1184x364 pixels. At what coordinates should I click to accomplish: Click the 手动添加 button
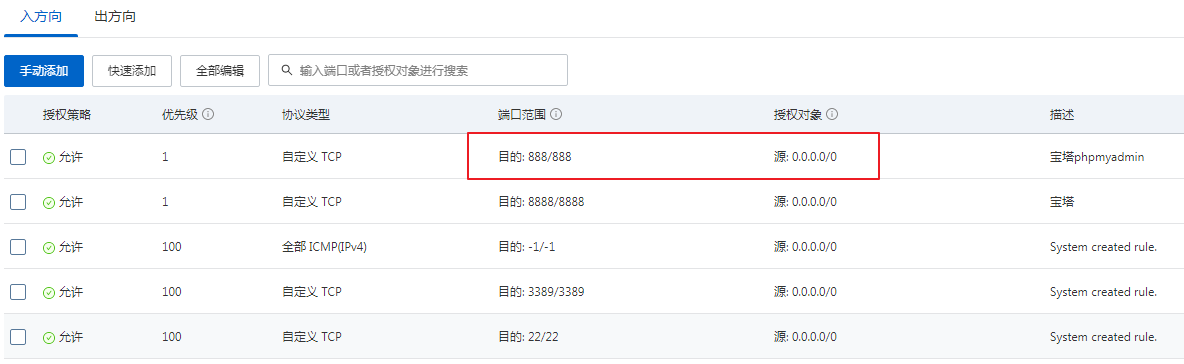(x=44, y=70)
